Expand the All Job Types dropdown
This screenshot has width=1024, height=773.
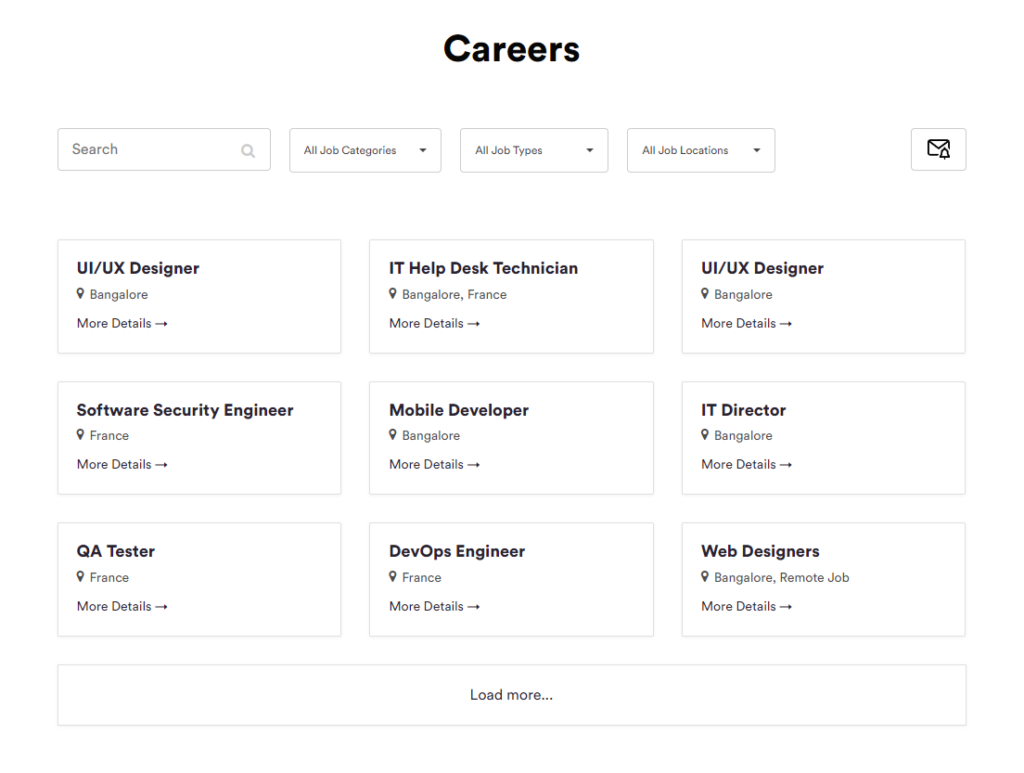pyautogui.click(x=534, y=150)
